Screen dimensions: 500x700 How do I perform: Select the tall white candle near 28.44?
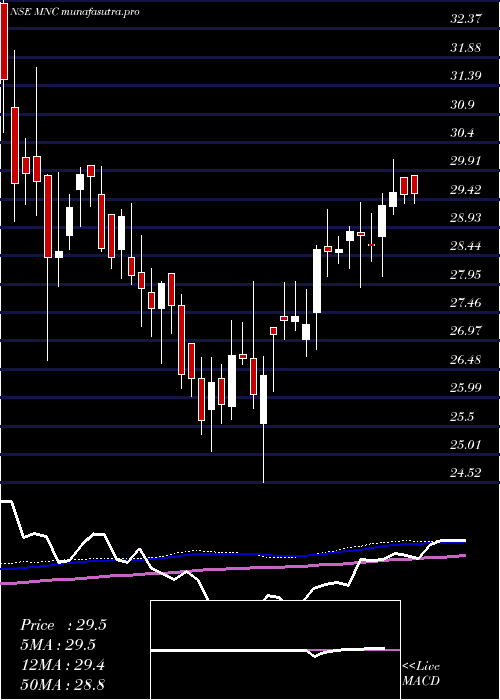(317, 281)
